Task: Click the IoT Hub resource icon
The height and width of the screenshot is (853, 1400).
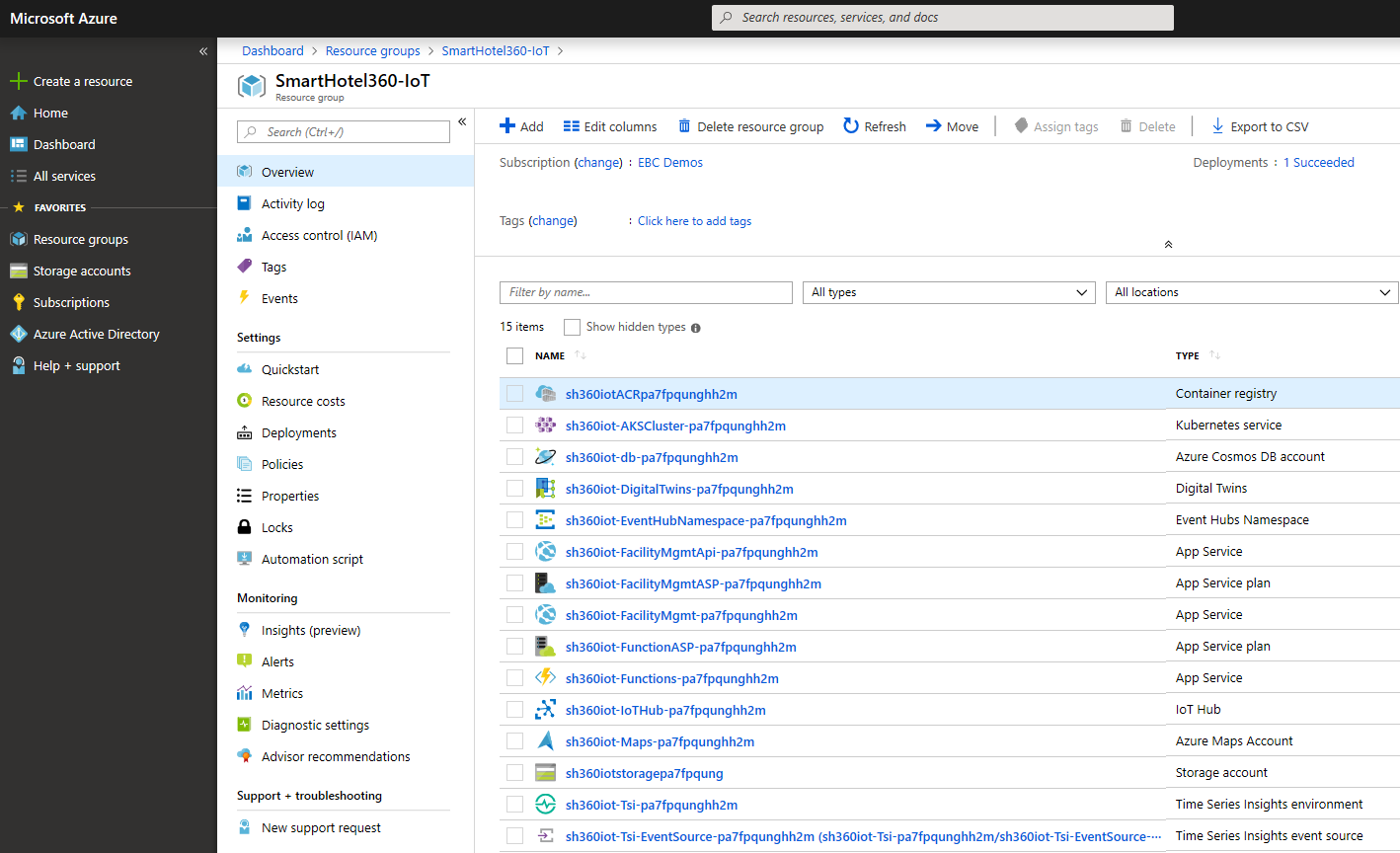Action: click(545, 710)
